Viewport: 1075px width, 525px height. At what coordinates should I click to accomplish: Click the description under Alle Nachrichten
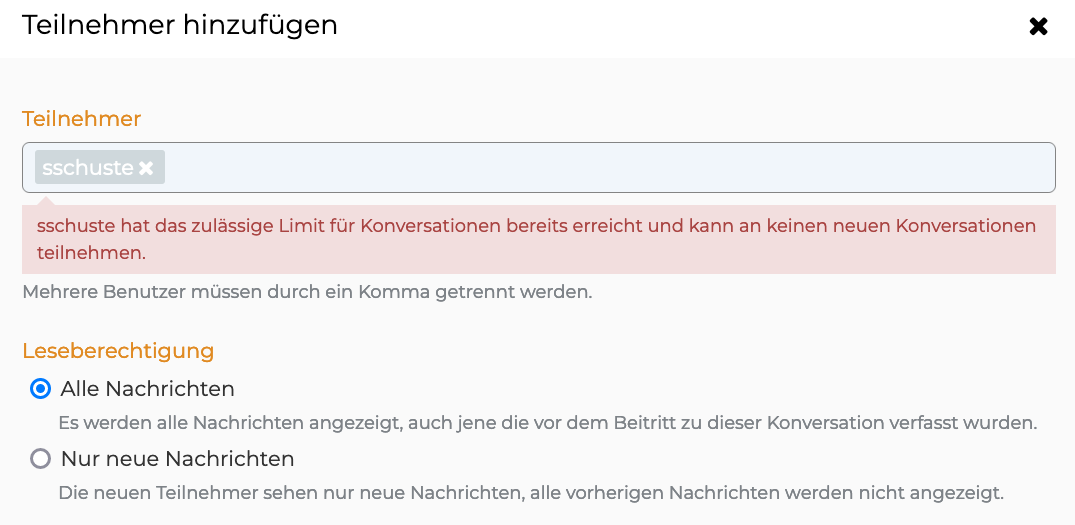click(547, 423)
